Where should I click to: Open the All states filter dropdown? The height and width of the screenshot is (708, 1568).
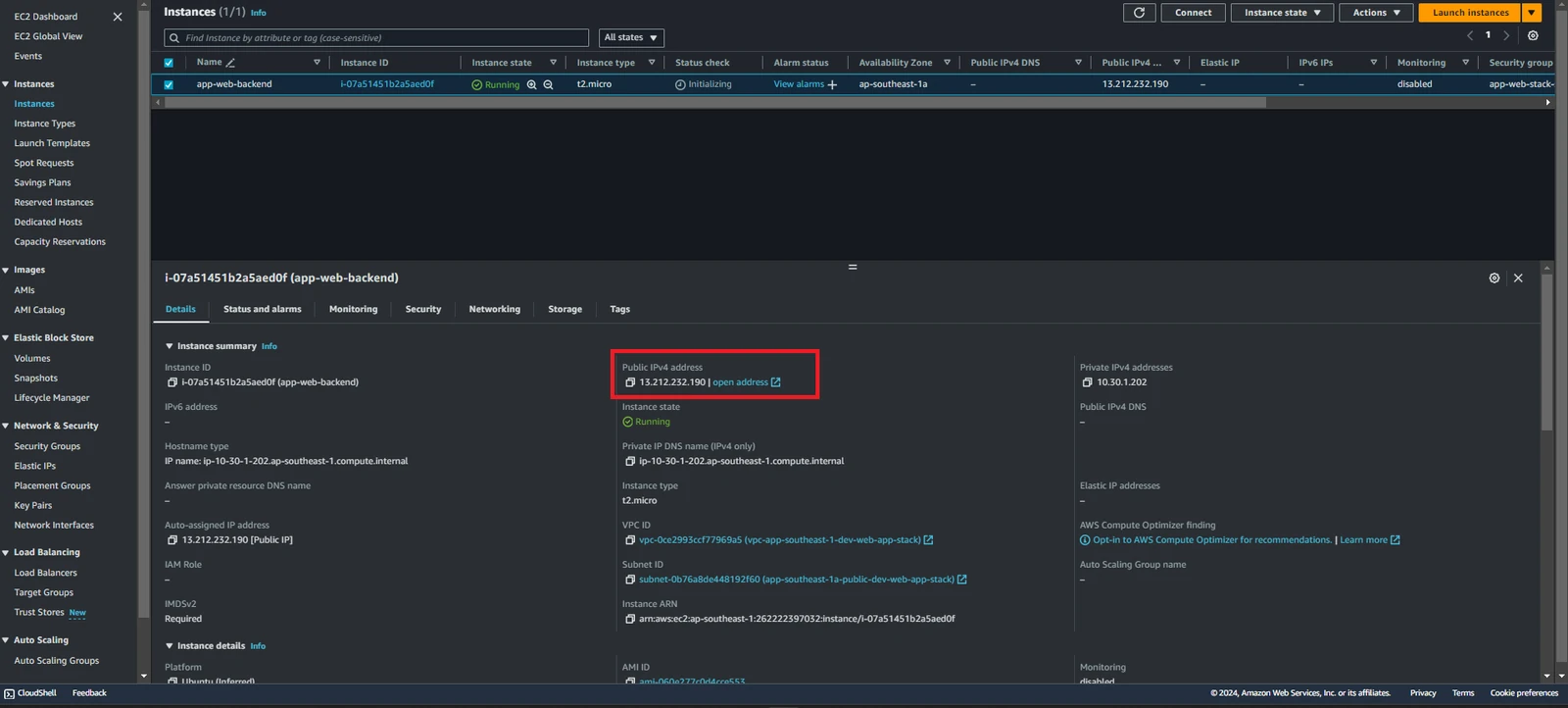click(630, 38)
